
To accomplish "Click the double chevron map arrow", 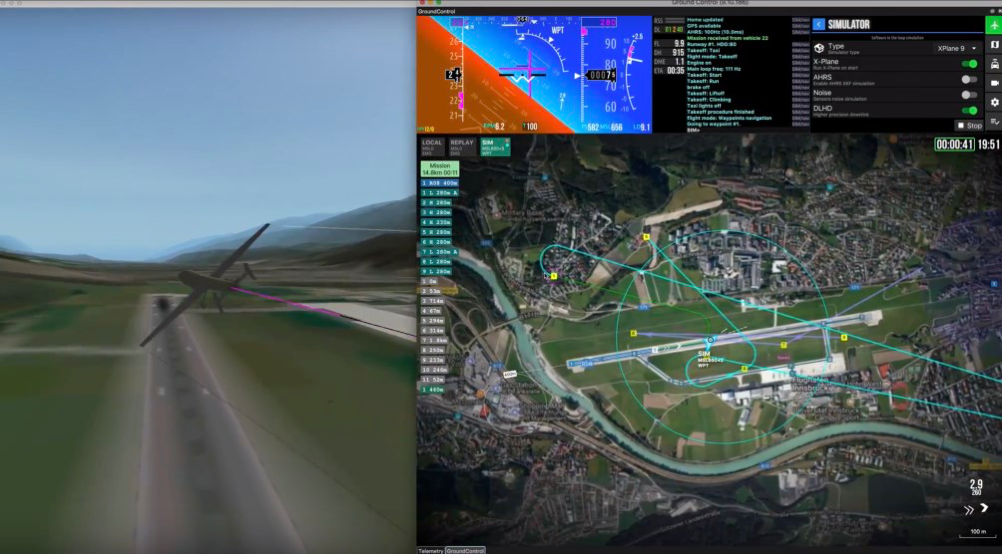I will (x=967, y=509).
